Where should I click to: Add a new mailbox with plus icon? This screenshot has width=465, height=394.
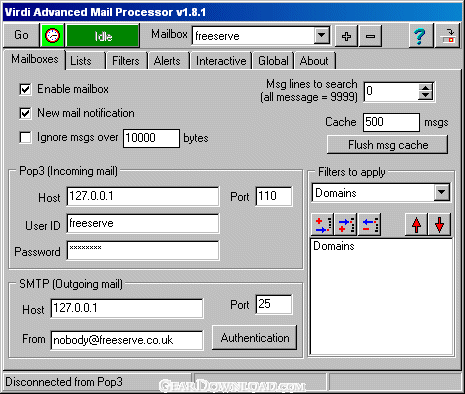(346, 36)
